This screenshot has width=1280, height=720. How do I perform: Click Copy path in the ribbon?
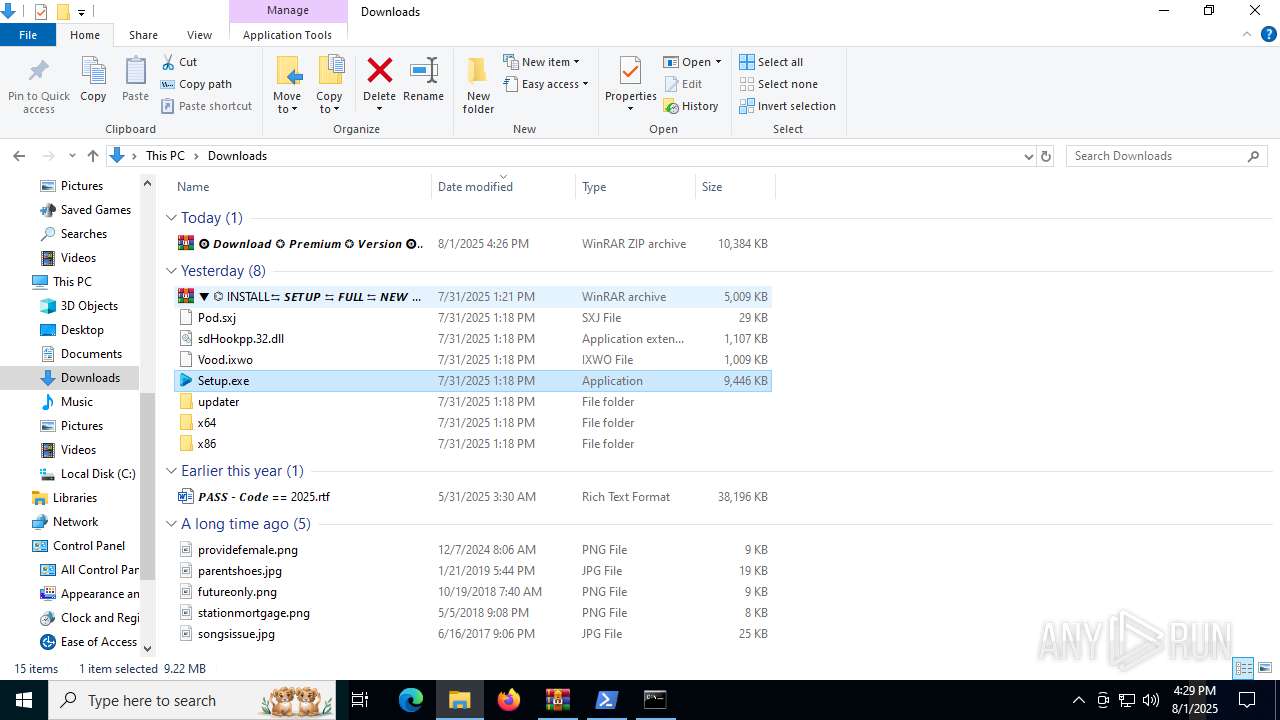[x=196, y=84]
